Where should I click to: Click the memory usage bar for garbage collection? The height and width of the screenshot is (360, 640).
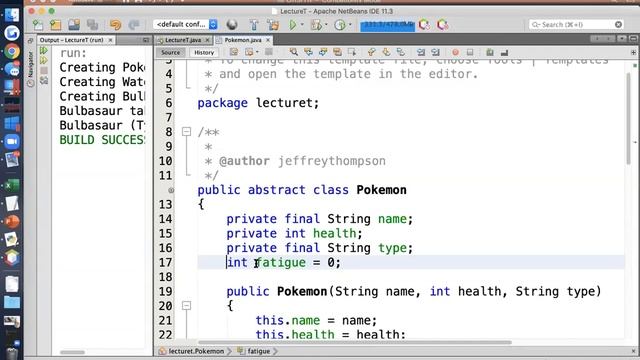[387, 25]
